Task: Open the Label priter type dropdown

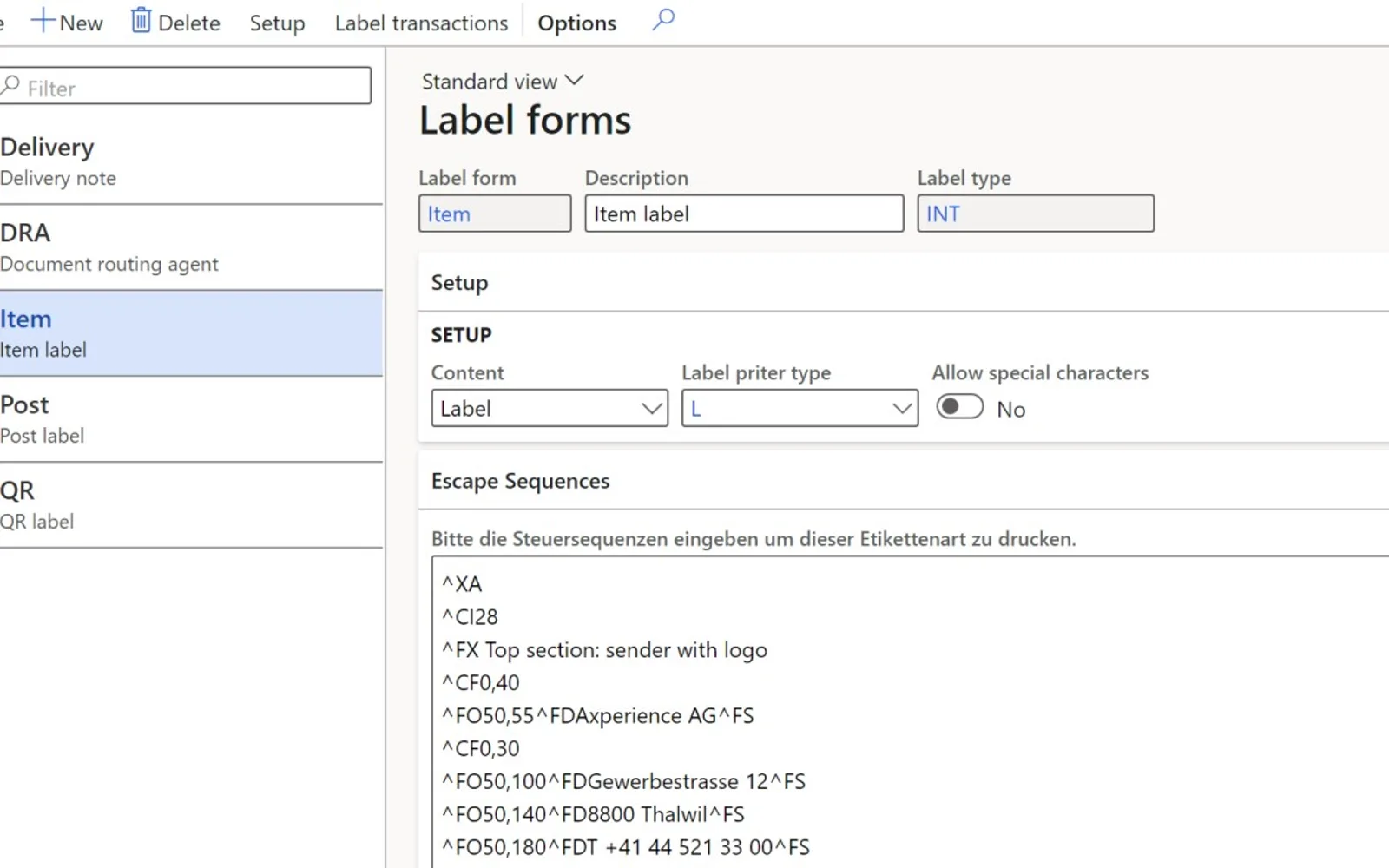Action: (x=800, y=408)
